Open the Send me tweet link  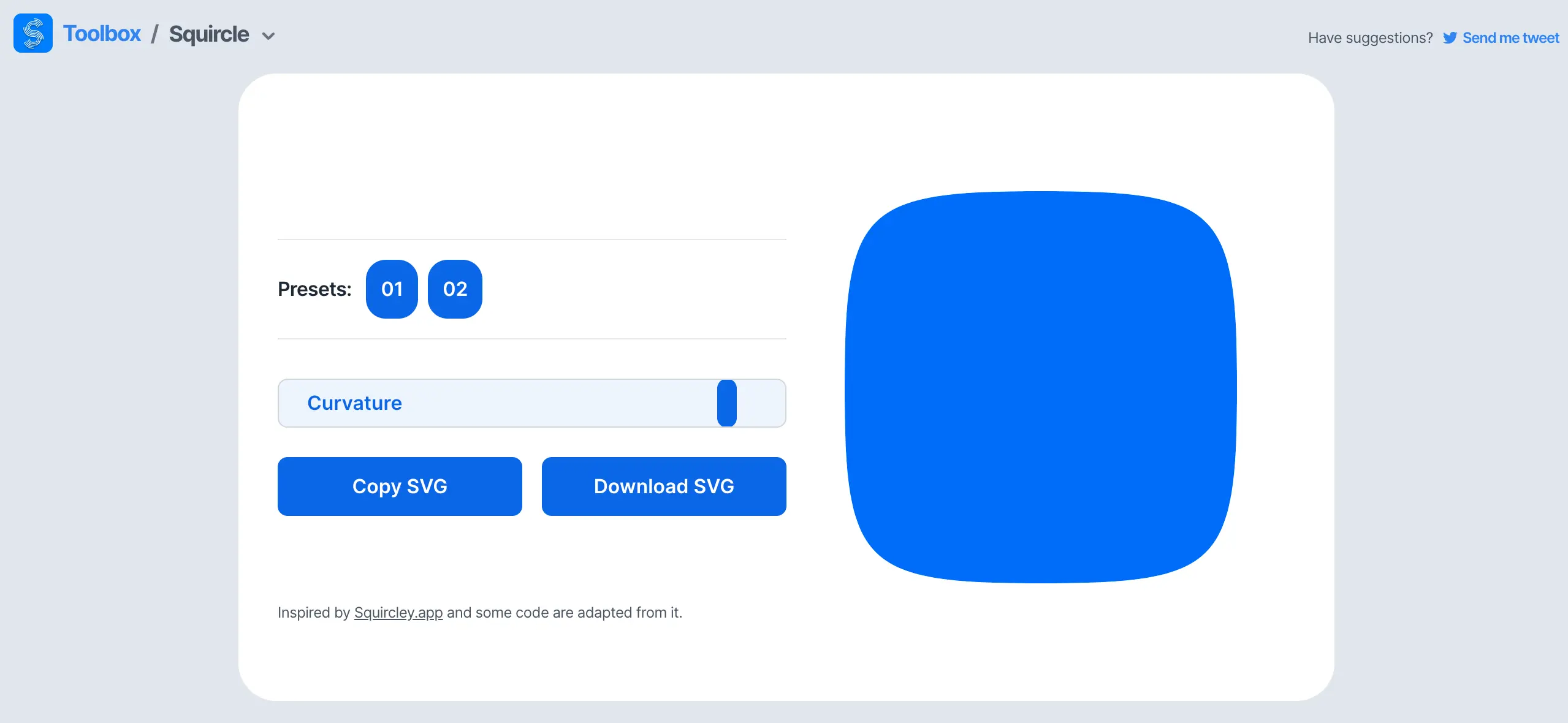1510,38
